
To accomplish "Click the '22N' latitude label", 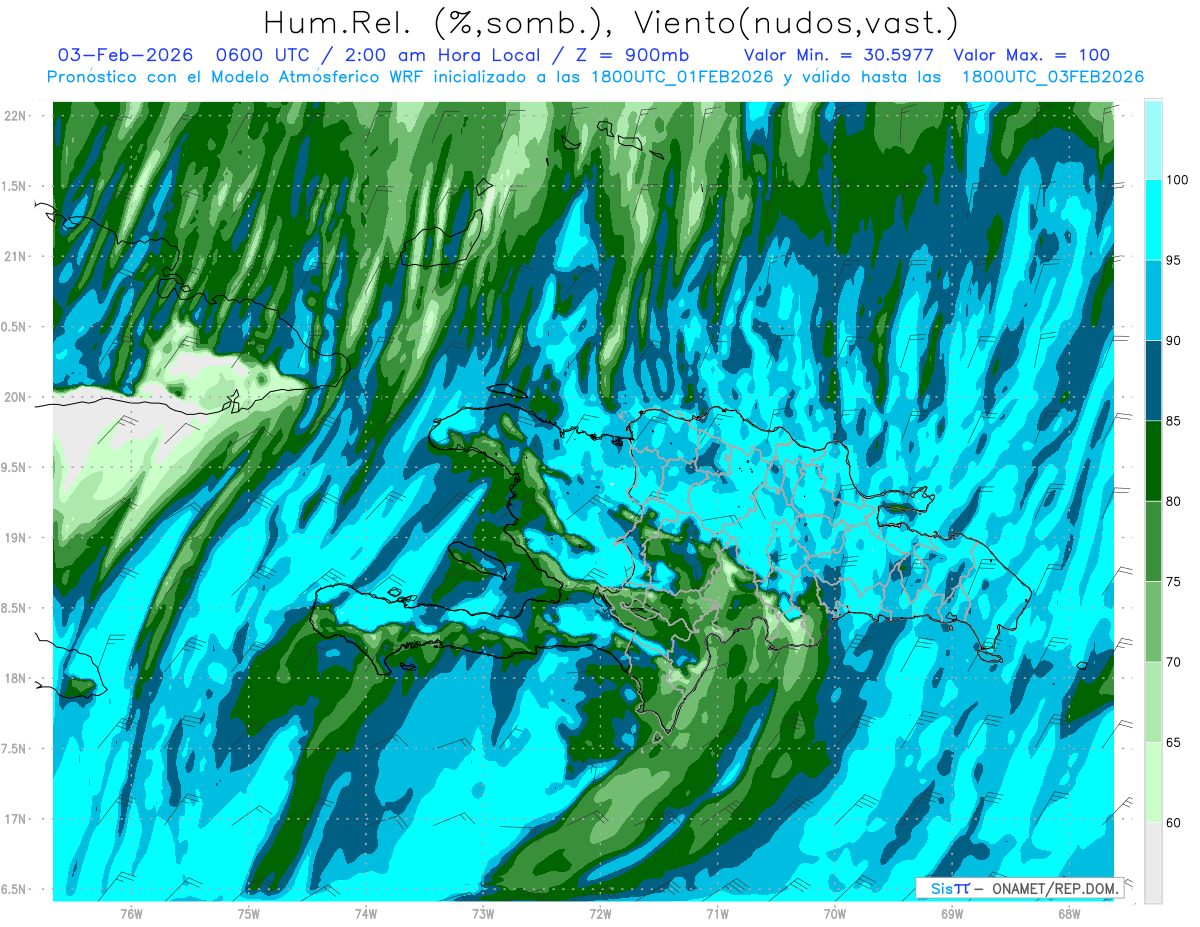I will [x=17, y=116].
